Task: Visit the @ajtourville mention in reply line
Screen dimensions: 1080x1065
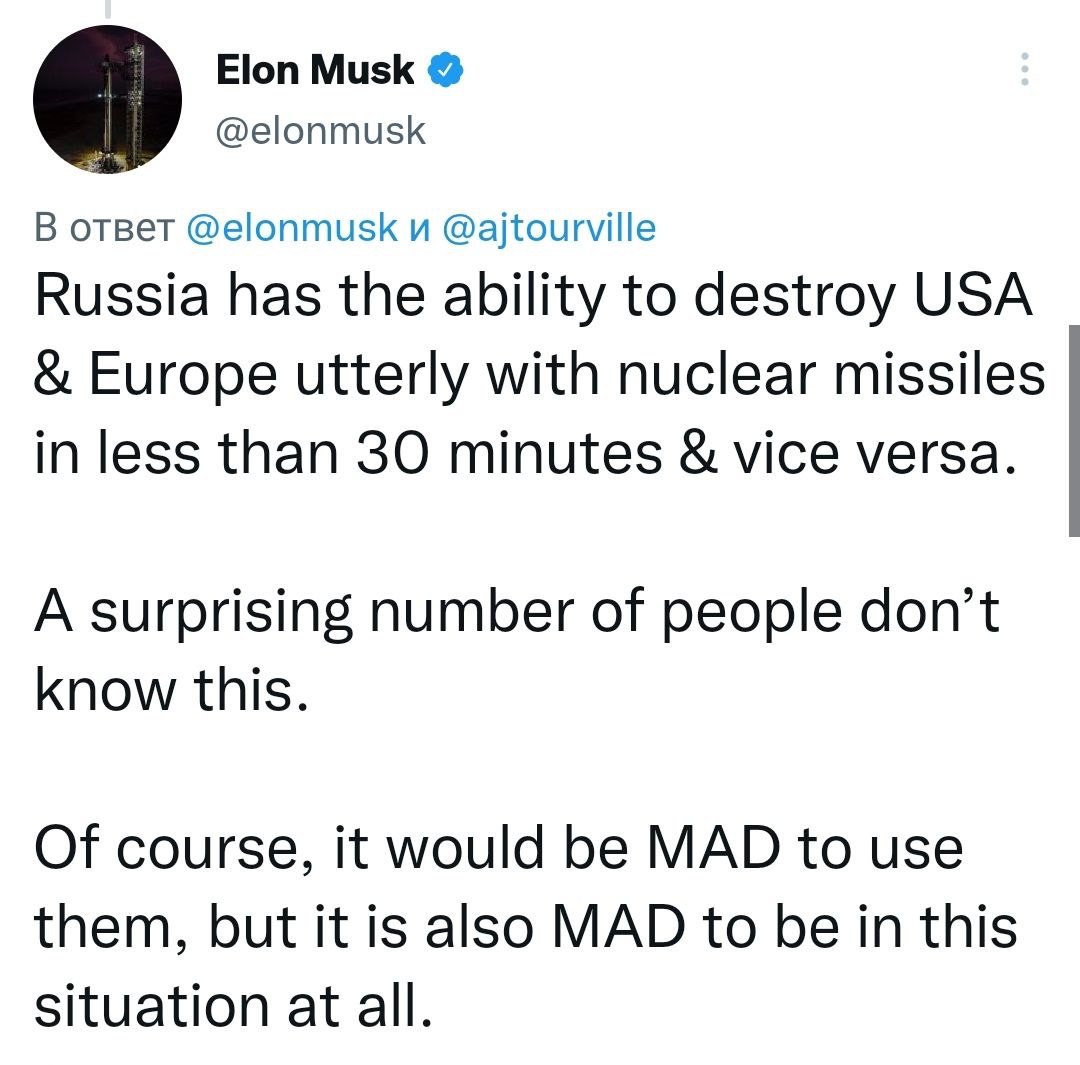Action: (548, 228)
